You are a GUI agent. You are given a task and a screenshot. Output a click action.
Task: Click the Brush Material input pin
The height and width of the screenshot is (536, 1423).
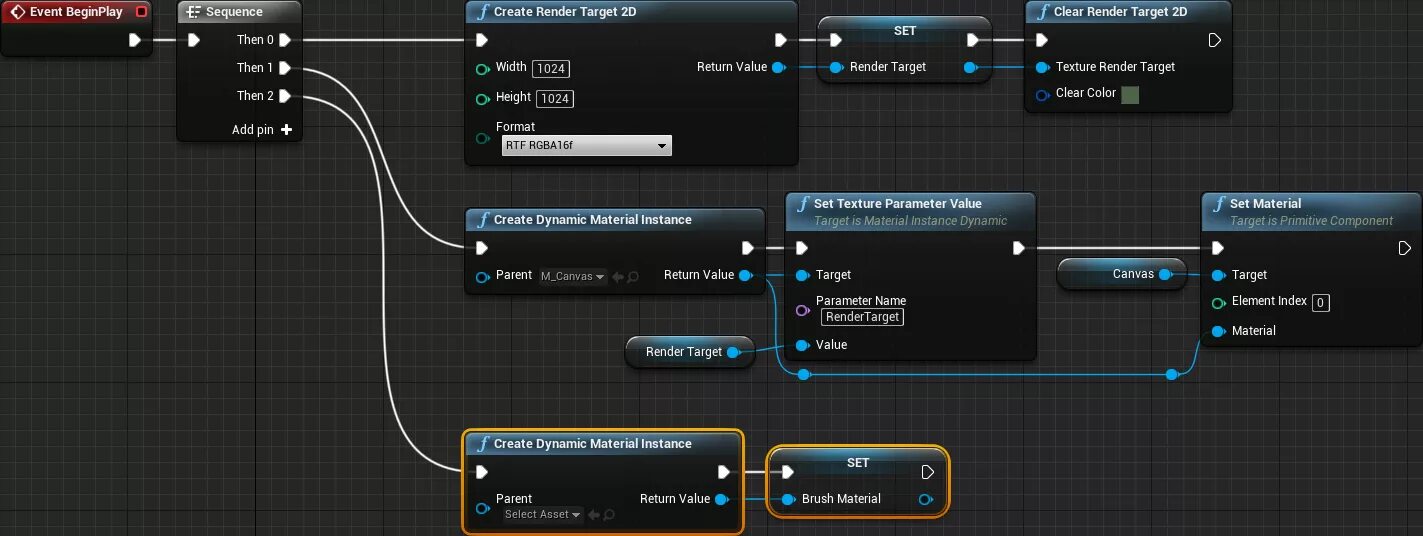(x=788, y=499)
